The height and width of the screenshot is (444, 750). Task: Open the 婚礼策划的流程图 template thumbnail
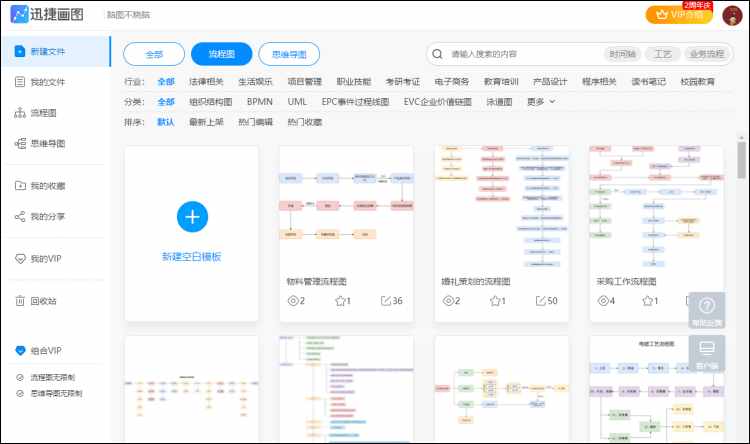[501, 208]
